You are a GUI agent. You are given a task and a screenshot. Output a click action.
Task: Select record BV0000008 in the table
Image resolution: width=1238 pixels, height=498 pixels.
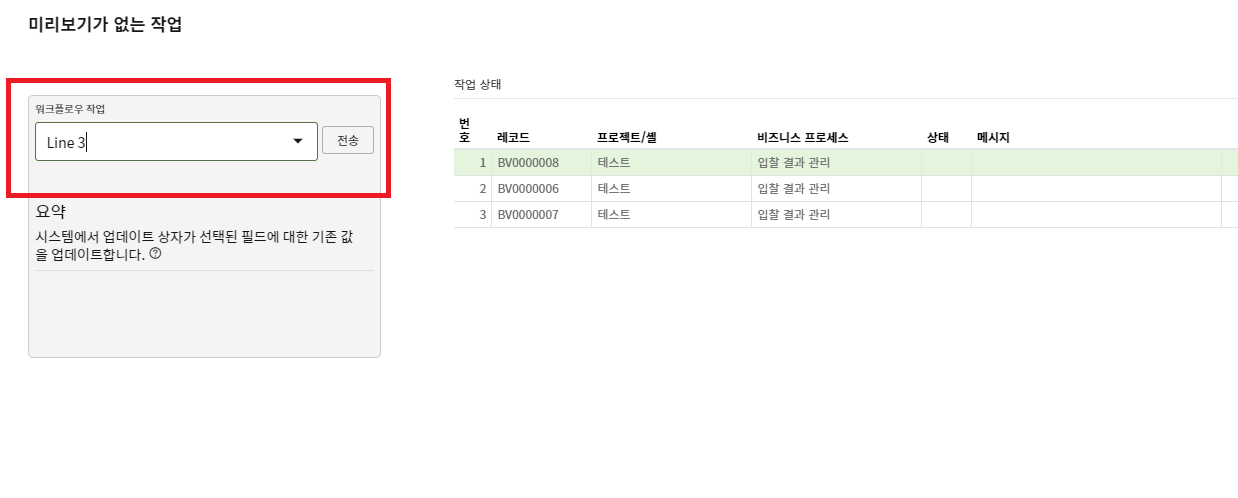528,162
